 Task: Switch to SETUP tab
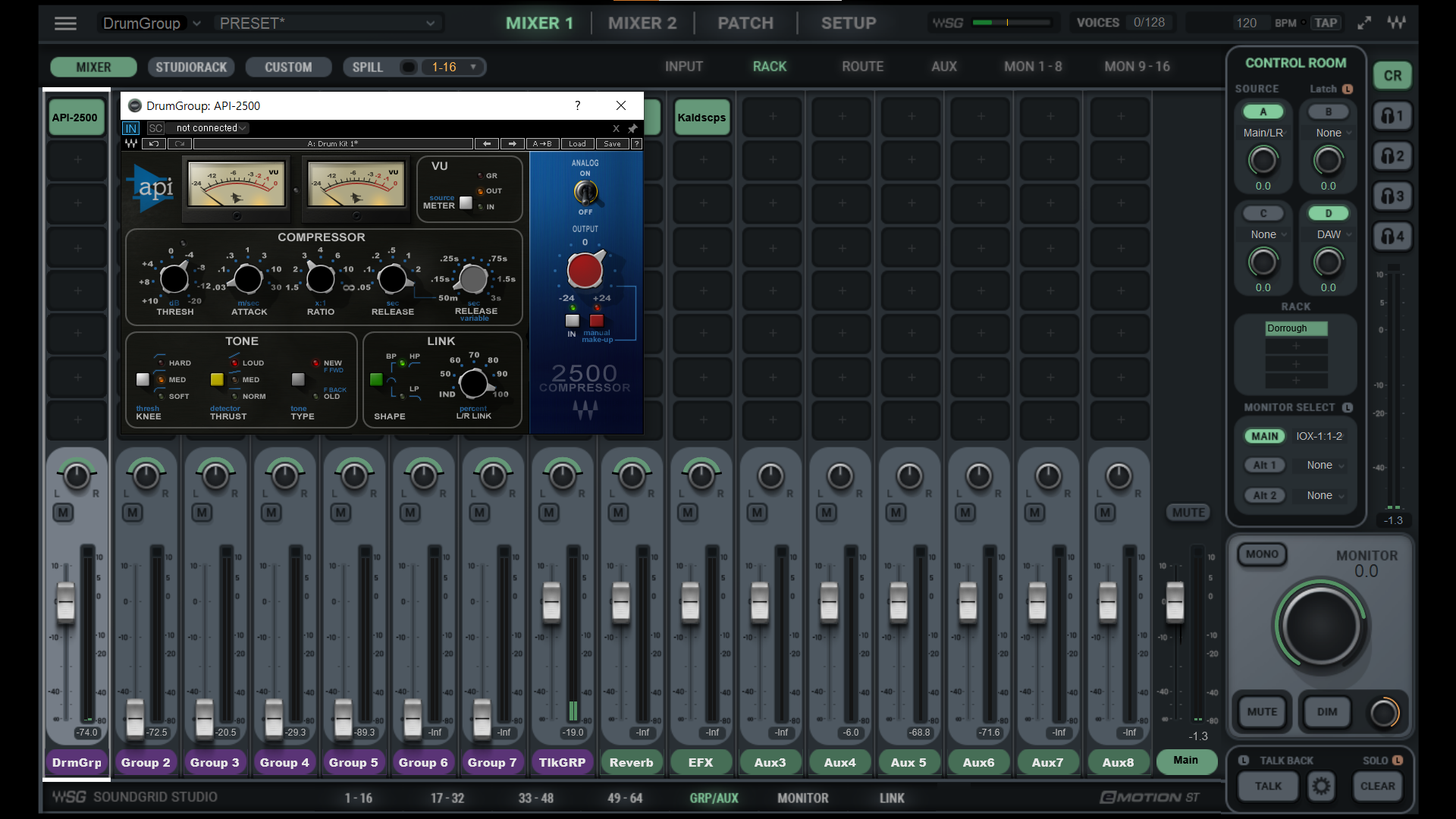point(849,24)
